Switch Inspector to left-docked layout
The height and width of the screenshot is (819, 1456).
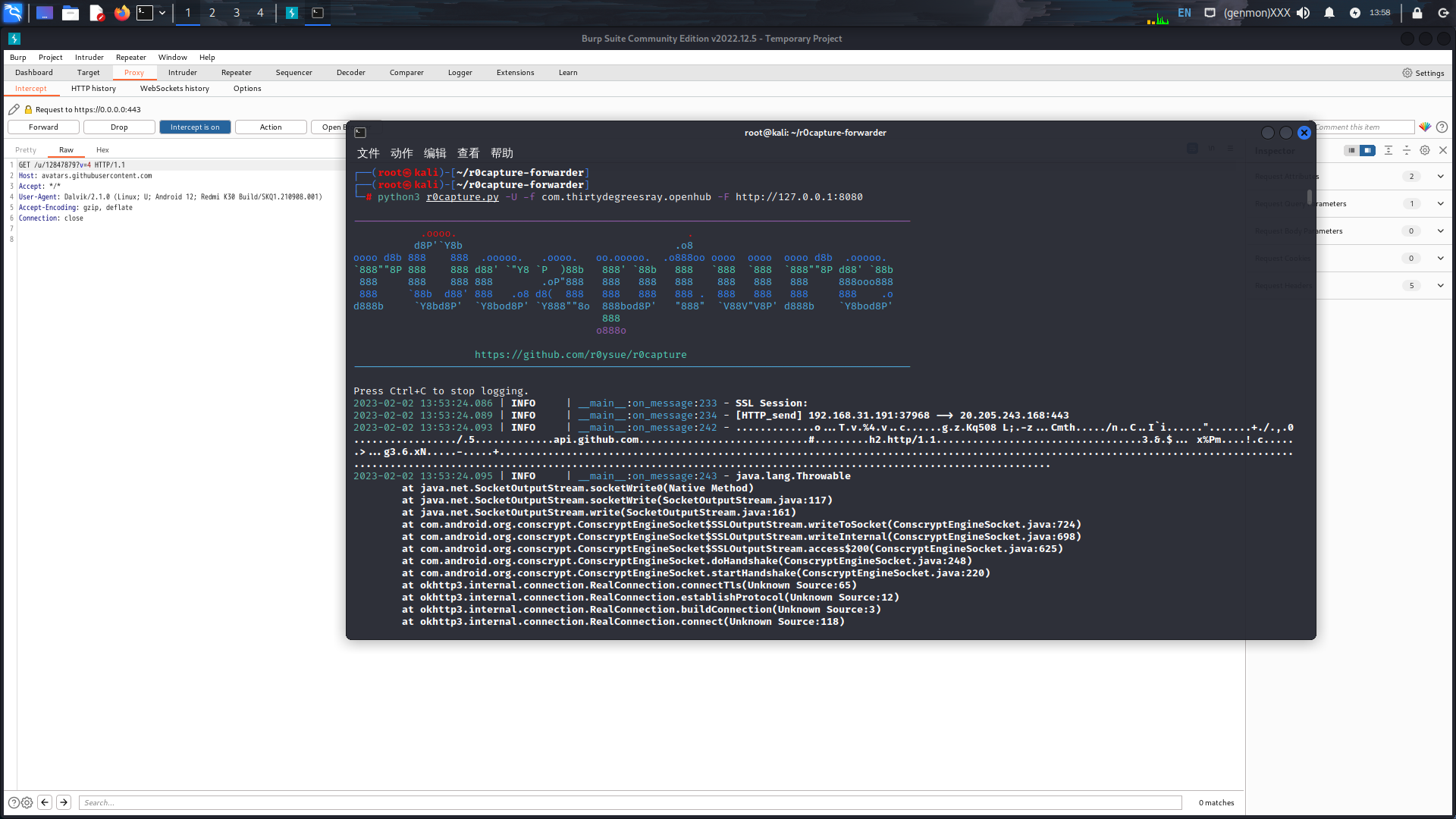pos(1351,150)
